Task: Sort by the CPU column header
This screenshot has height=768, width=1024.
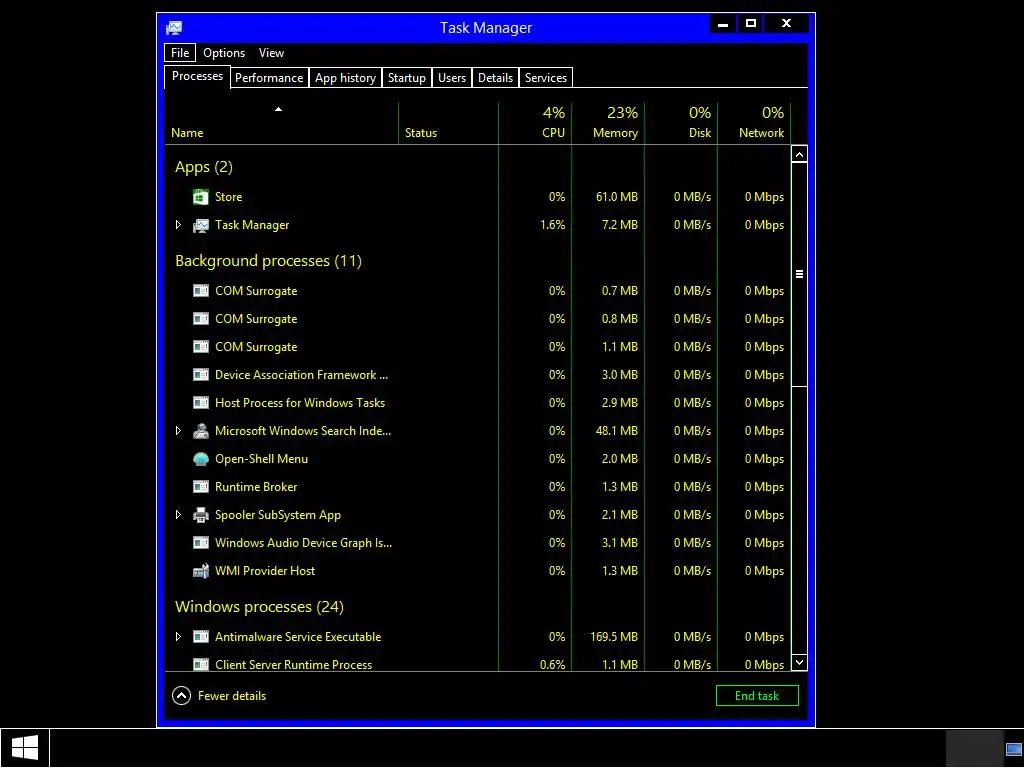Action: [x=535, y=123]
